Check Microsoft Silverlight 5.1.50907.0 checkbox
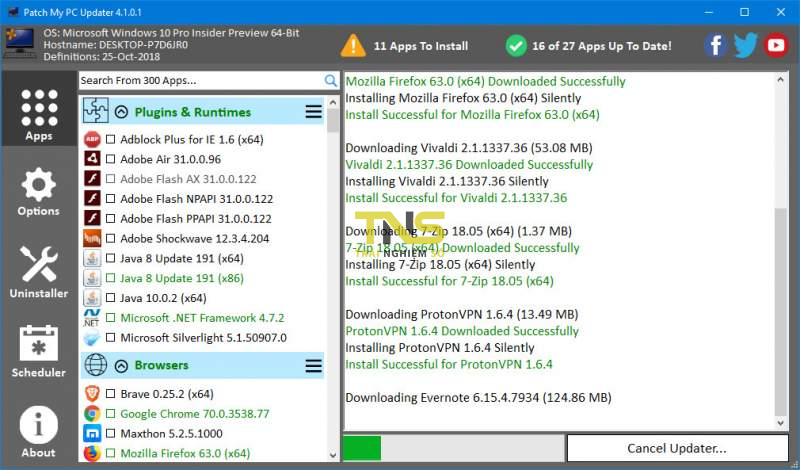 pos(110,338)
